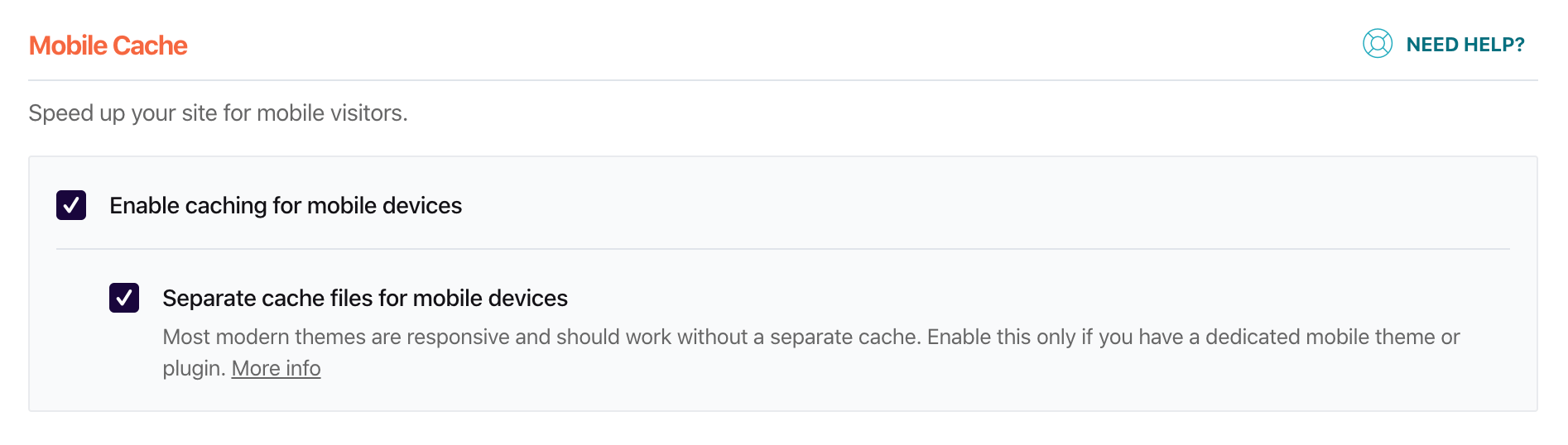Image resolution: width=1568 pixels, height=445 pixels.
Task: Open the NEED HELP? link
Action: (1465, 45)
